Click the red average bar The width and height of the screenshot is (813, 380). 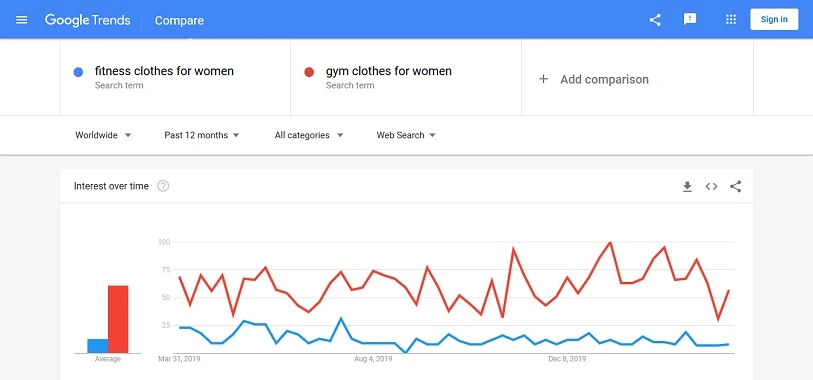point(118,319)
